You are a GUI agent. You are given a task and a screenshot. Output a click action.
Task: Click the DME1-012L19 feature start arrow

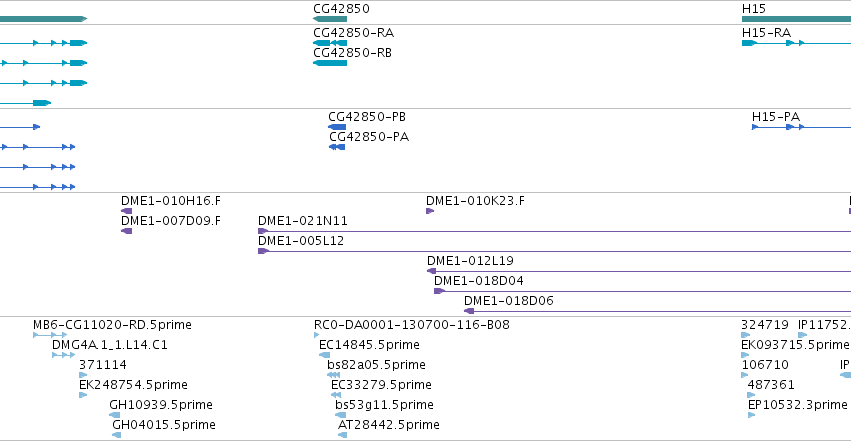431,271
